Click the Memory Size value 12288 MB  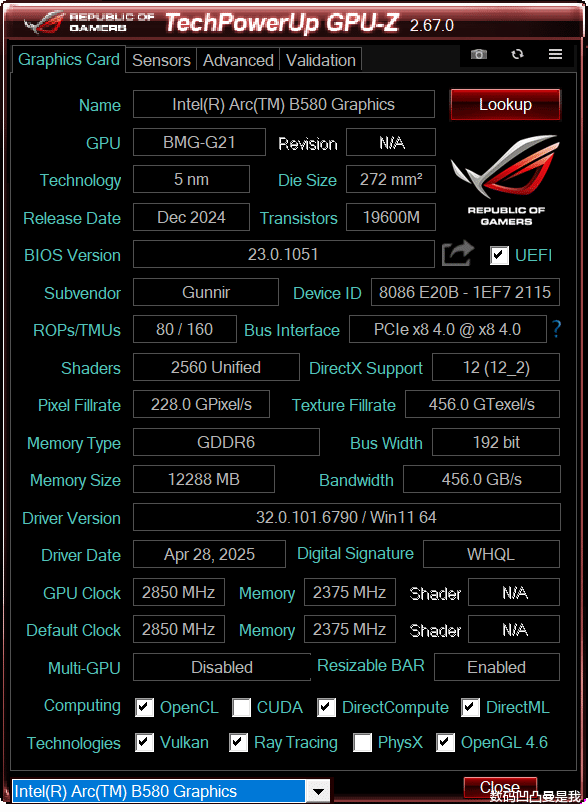(204, 480)
